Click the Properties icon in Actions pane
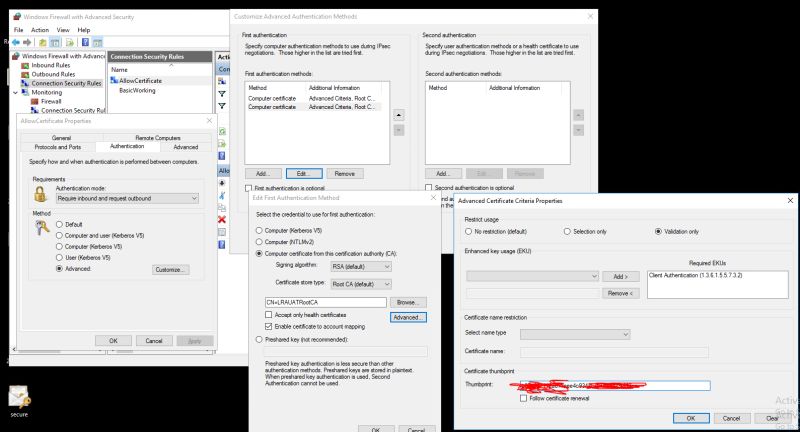 pyautogui.click(x=222, y=232)
